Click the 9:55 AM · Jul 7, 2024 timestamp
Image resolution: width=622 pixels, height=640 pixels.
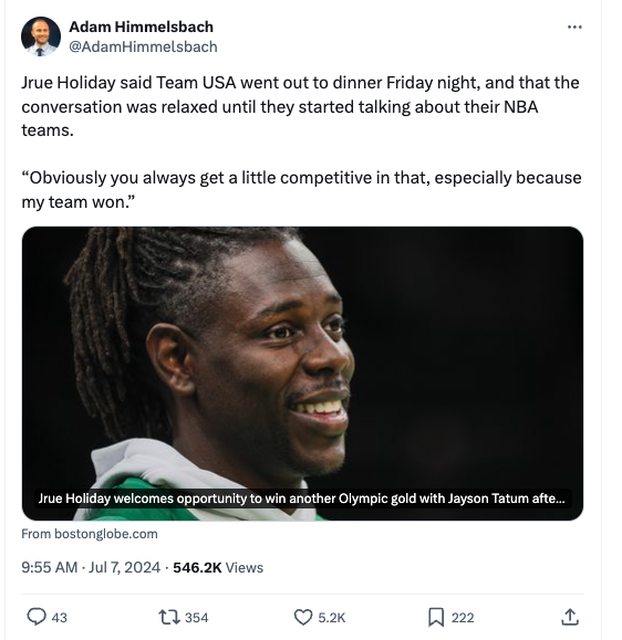pos(91,567)
